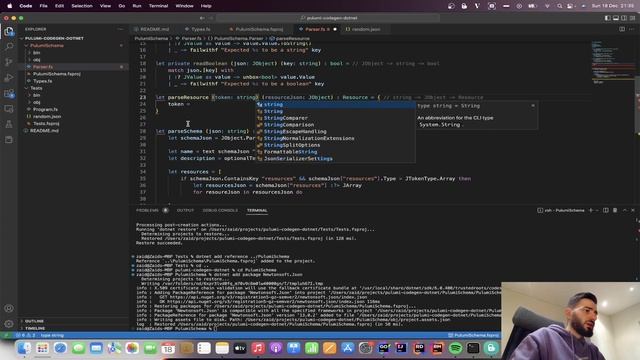Open the Selection menu in the menu bar
This screenshot has width=640, height=360.
[x=82, y=6]
